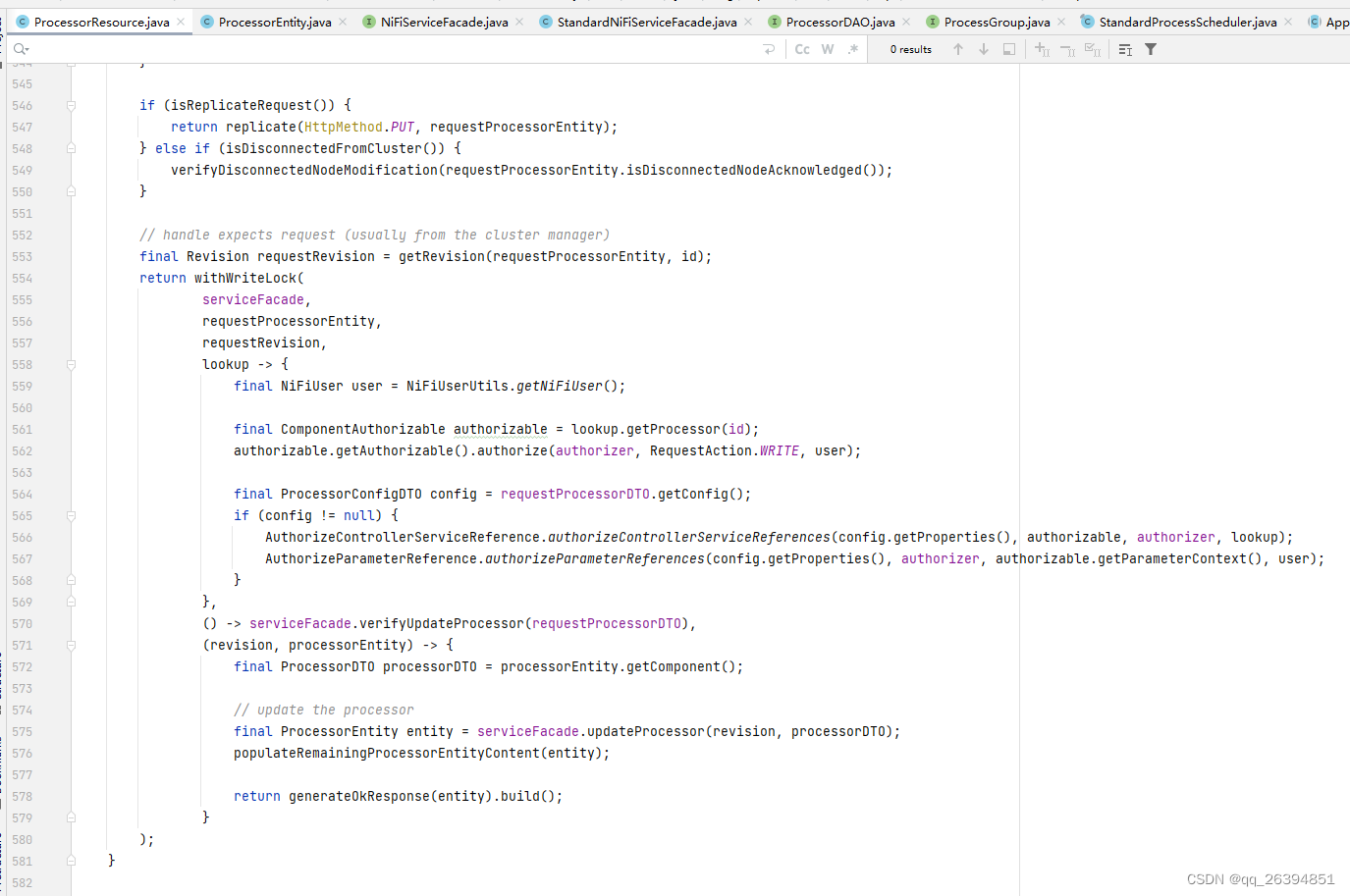Close the StandardNiFiServiceFacade.java tab
The image size is (1350, 896).
coord(748,22)
